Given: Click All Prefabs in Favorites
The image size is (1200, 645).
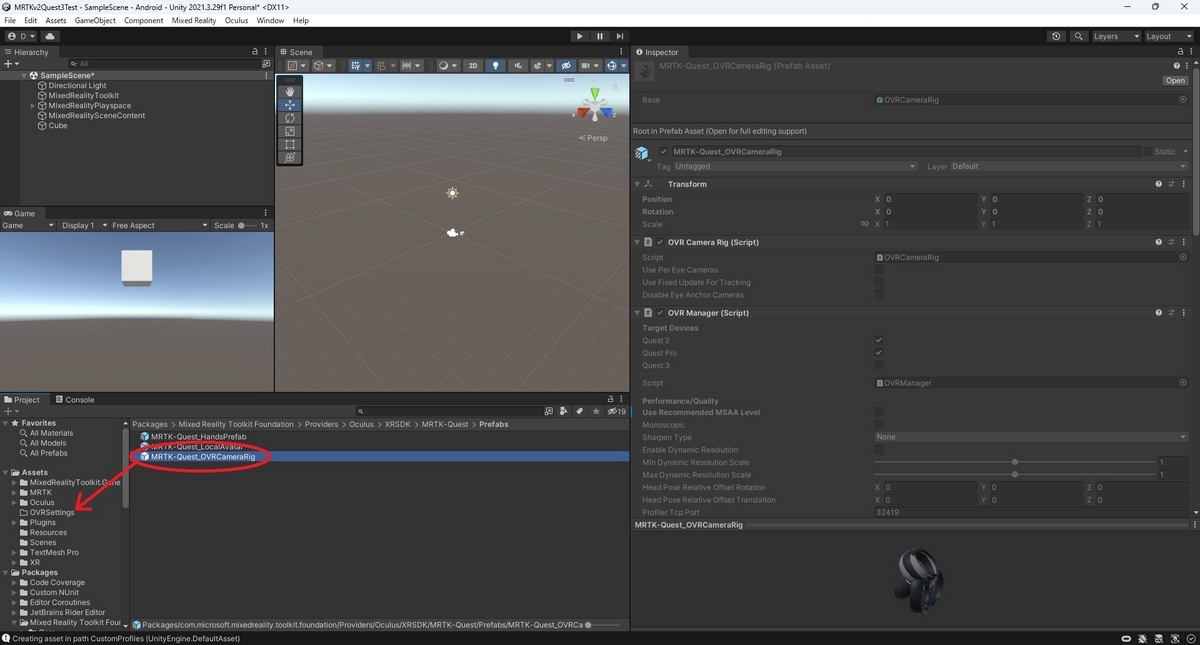Looking at the screenshot, I should [48, 453].
